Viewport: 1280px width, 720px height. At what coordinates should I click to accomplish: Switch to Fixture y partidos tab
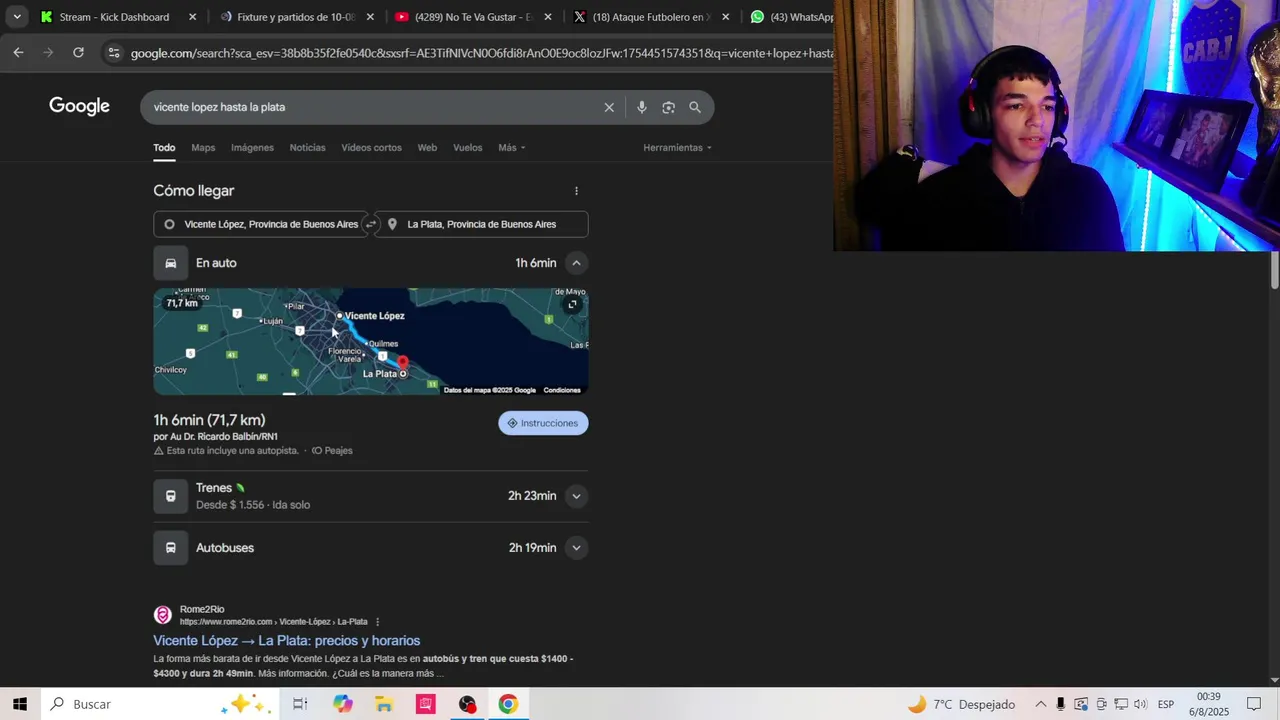coord(296,17)
